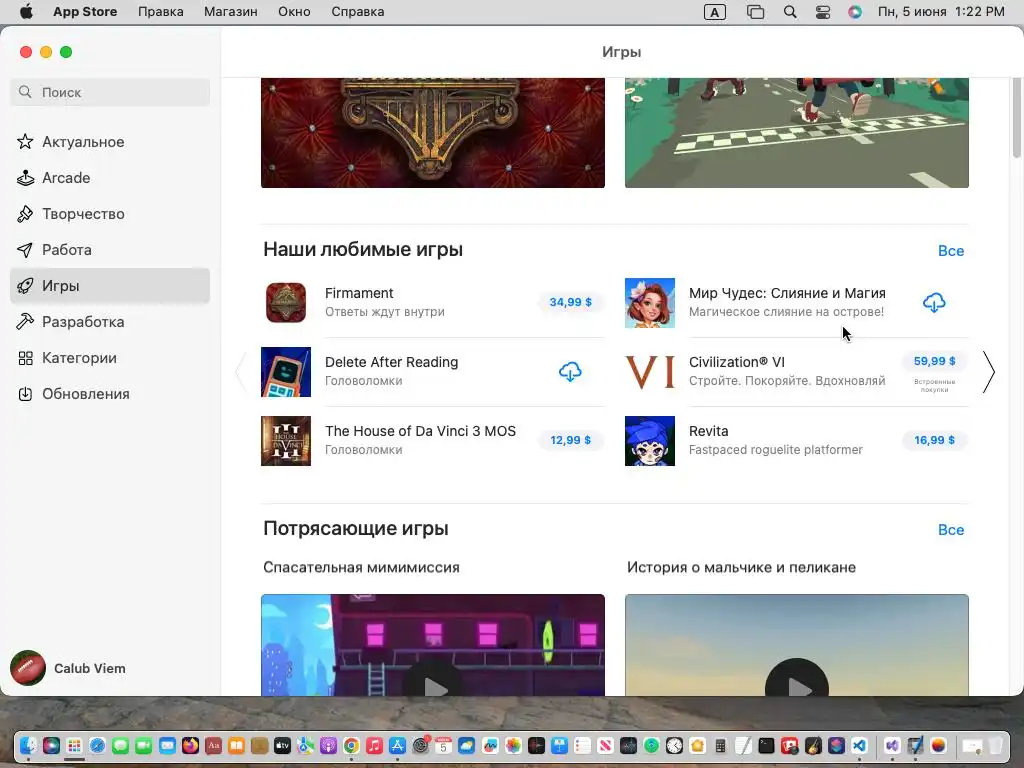
Task: Open System Settings from the Dock
Action: (x=421, y=745)
